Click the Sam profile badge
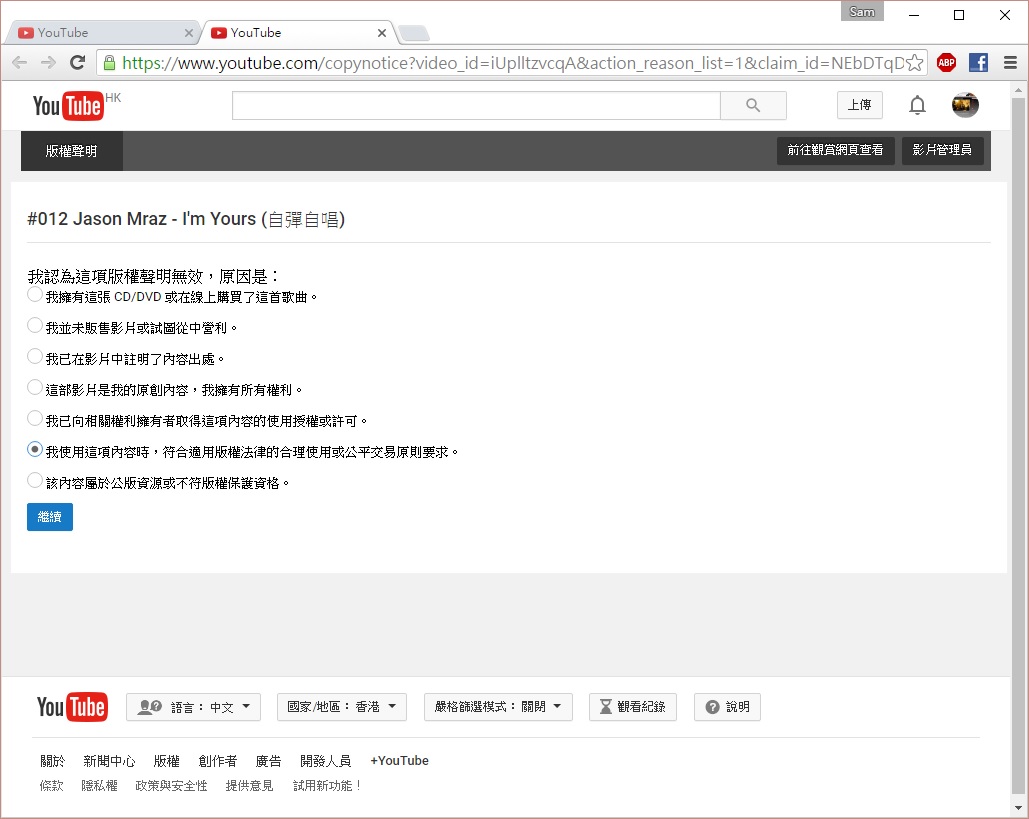The width and height of the screenshot is (1029, 819). (862, 12)
